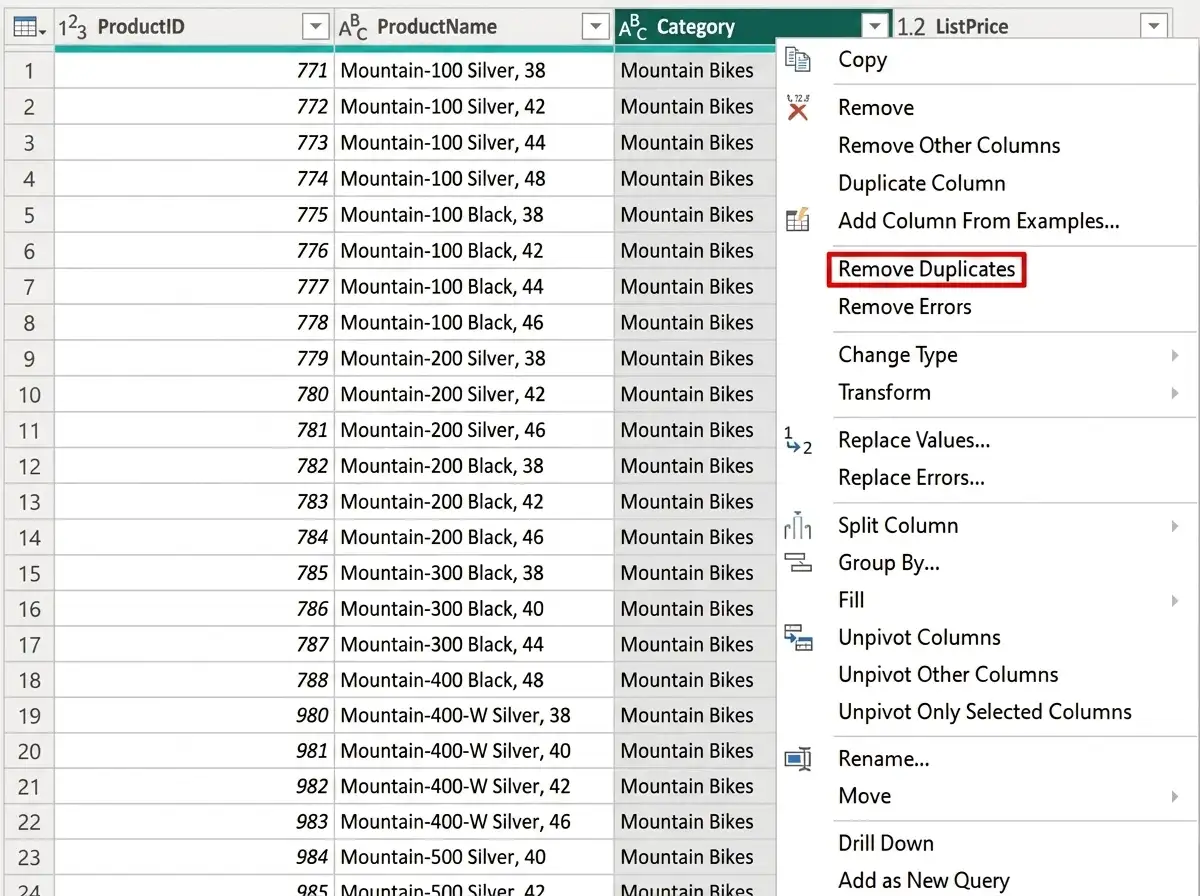The image size is (1200, 896).
Task: Select Unpivot Only Selected Columns
Action: tap(985, 712)
